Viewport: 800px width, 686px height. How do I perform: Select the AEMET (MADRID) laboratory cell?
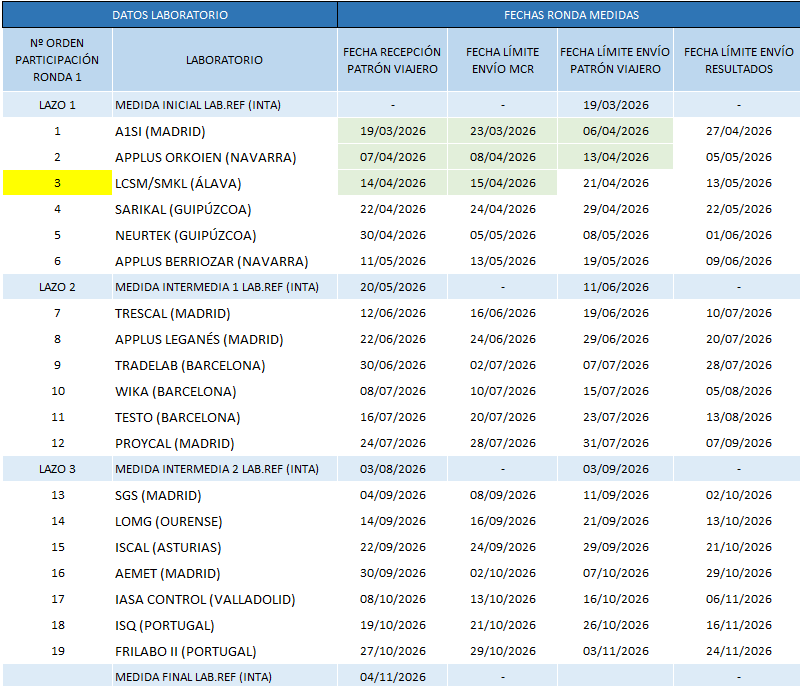(167, 573)
